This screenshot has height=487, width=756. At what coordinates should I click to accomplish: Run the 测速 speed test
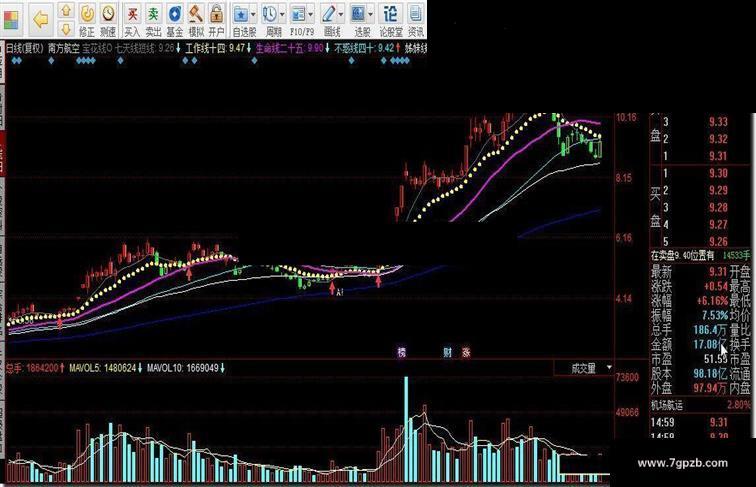(x=108, y=20)
